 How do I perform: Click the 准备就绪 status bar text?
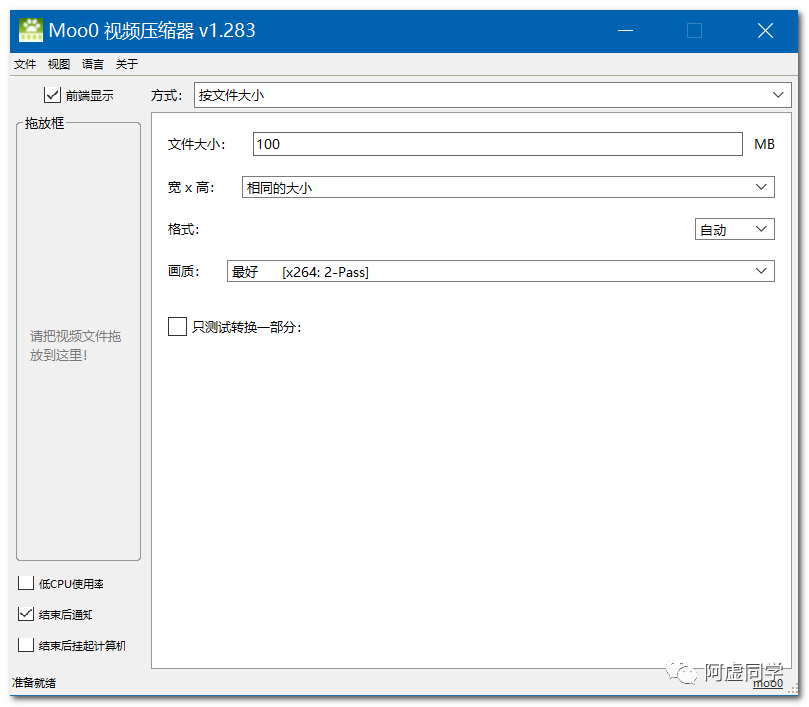34,683
